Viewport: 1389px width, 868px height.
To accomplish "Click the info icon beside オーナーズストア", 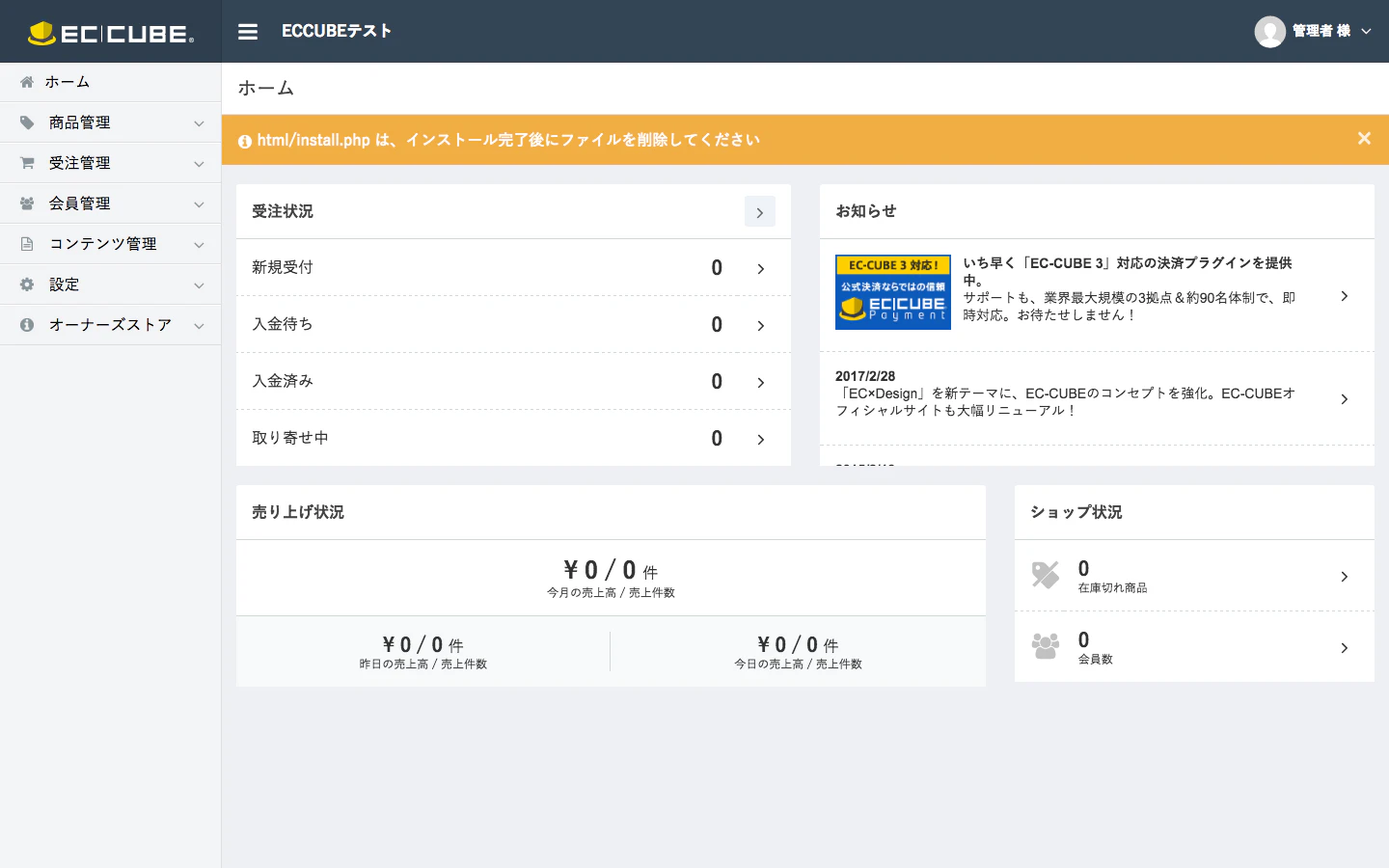I will [x=27, y=325].
